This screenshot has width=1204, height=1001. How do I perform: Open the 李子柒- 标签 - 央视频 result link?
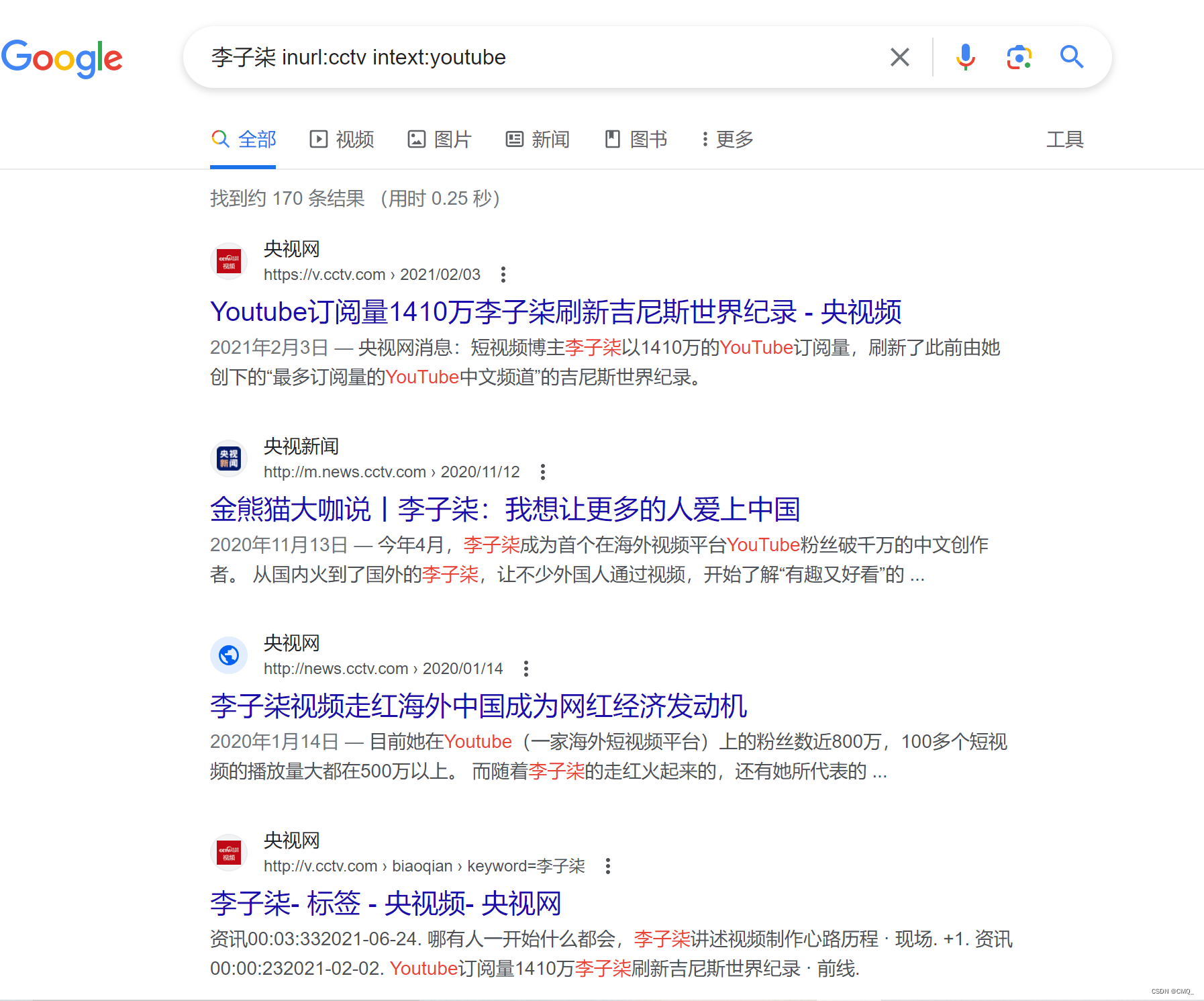pyautogui.click(x=386, y=904)
